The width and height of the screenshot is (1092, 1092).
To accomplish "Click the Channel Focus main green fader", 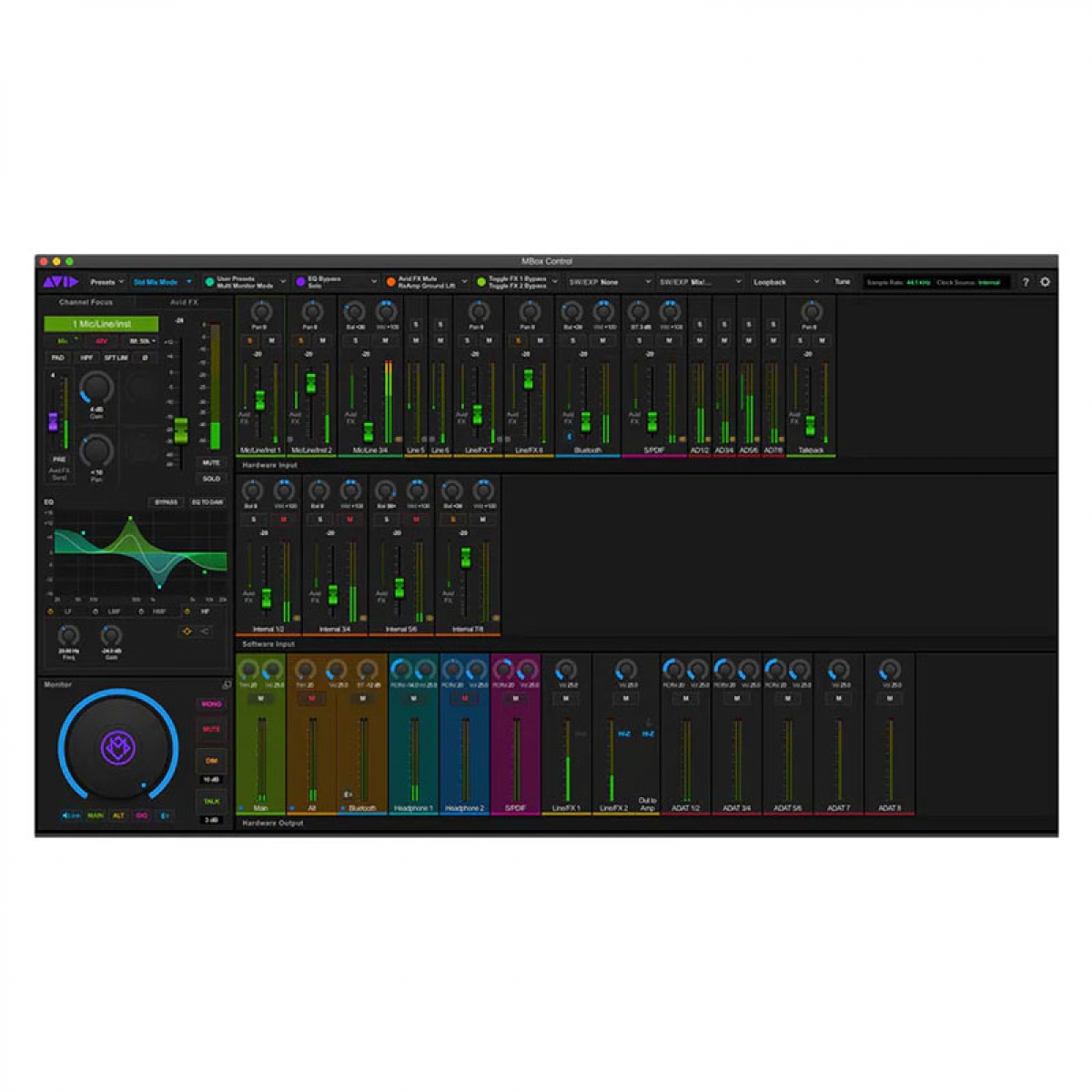I will tap(180, 430).
